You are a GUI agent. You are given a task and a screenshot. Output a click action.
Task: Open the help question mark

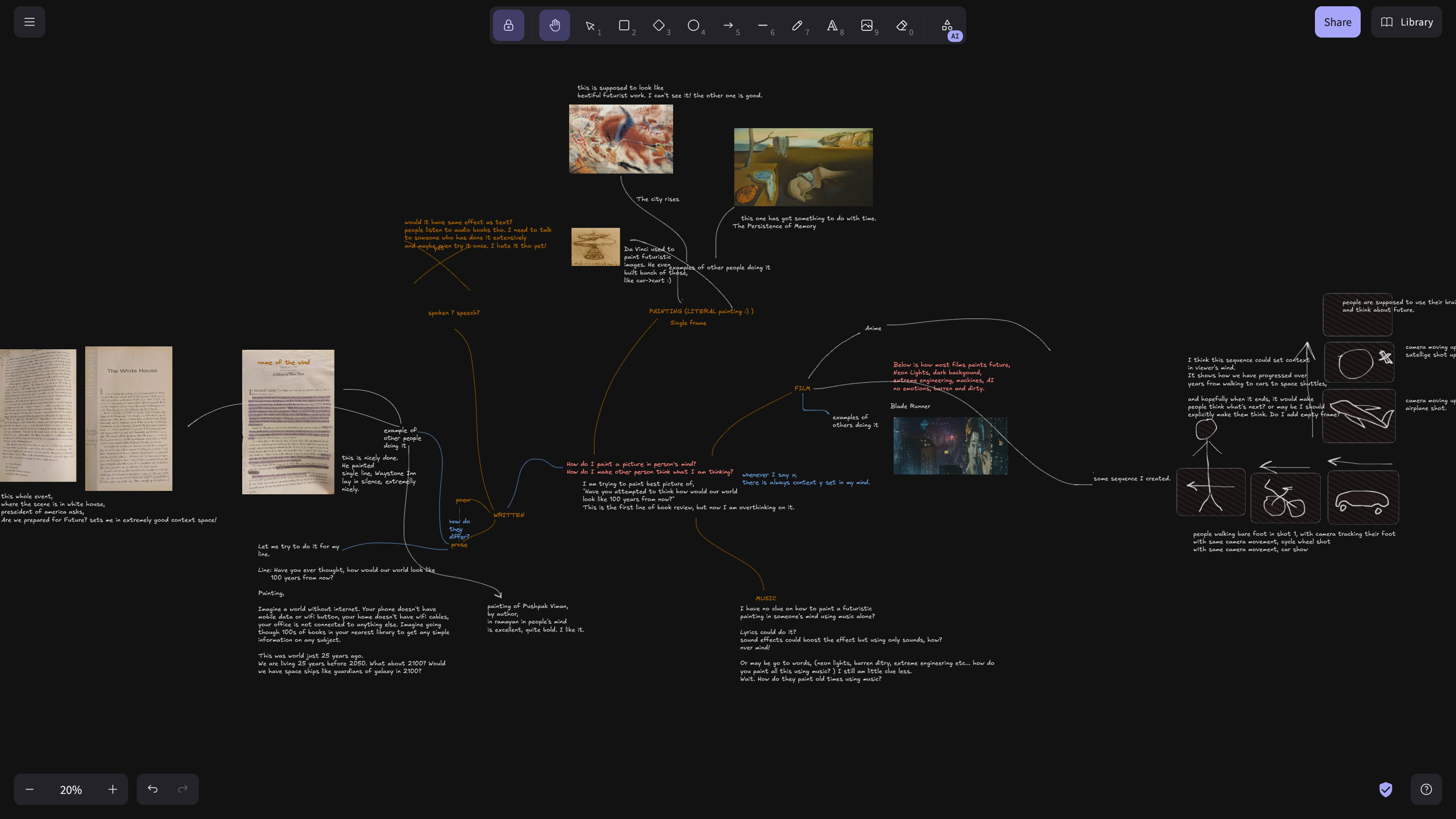[1426, 789]
